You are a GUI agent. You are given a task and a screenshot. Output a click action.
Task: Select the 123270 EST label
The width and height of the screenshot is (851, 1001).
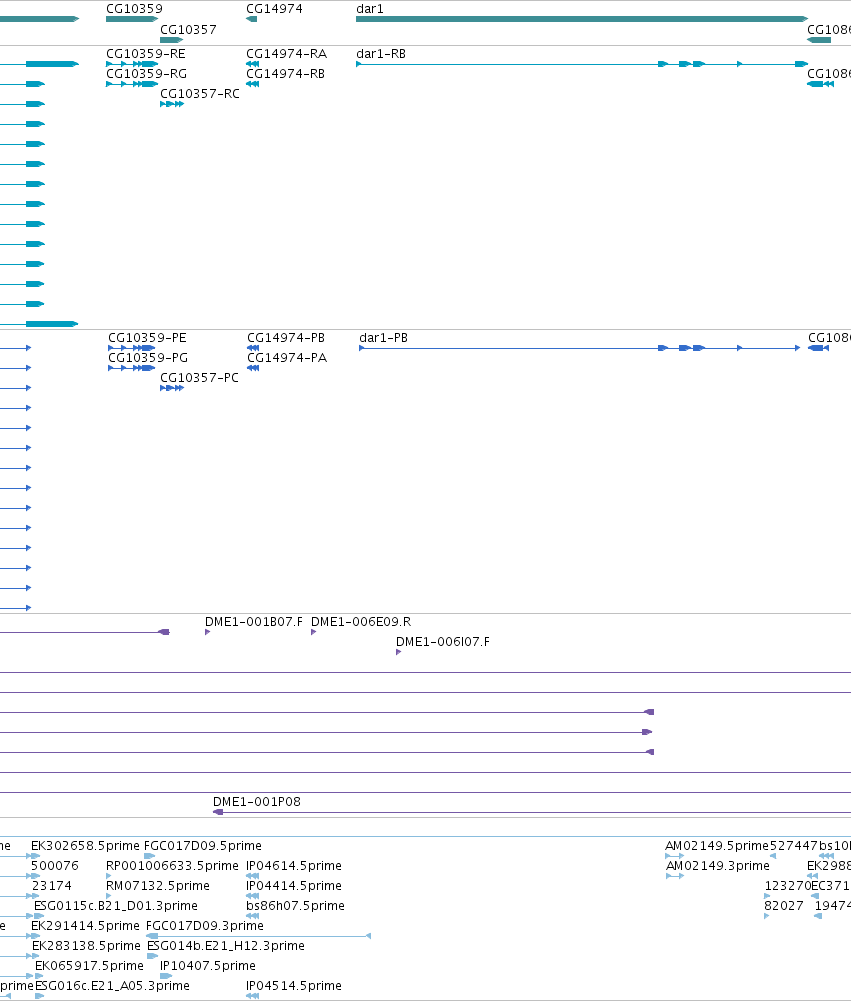(x=788, y=886)
